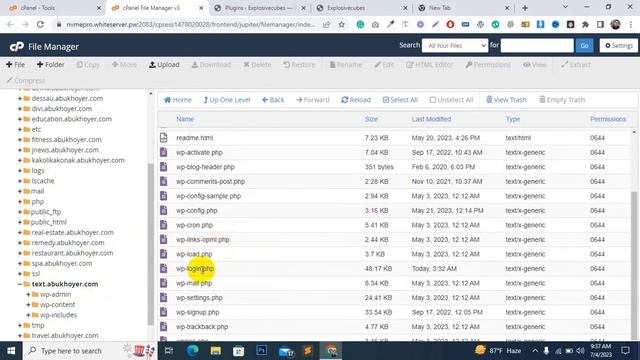Expand the wp-admin folder
Viewport: 640px width, 360px height.
coord(28,294)
